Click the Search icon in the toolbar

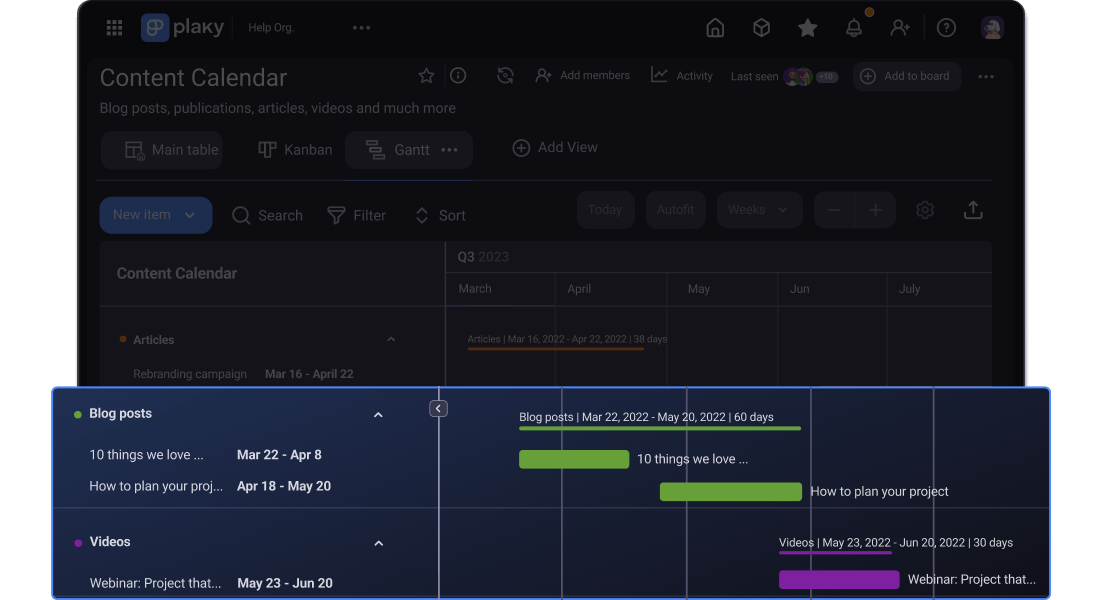240,215
